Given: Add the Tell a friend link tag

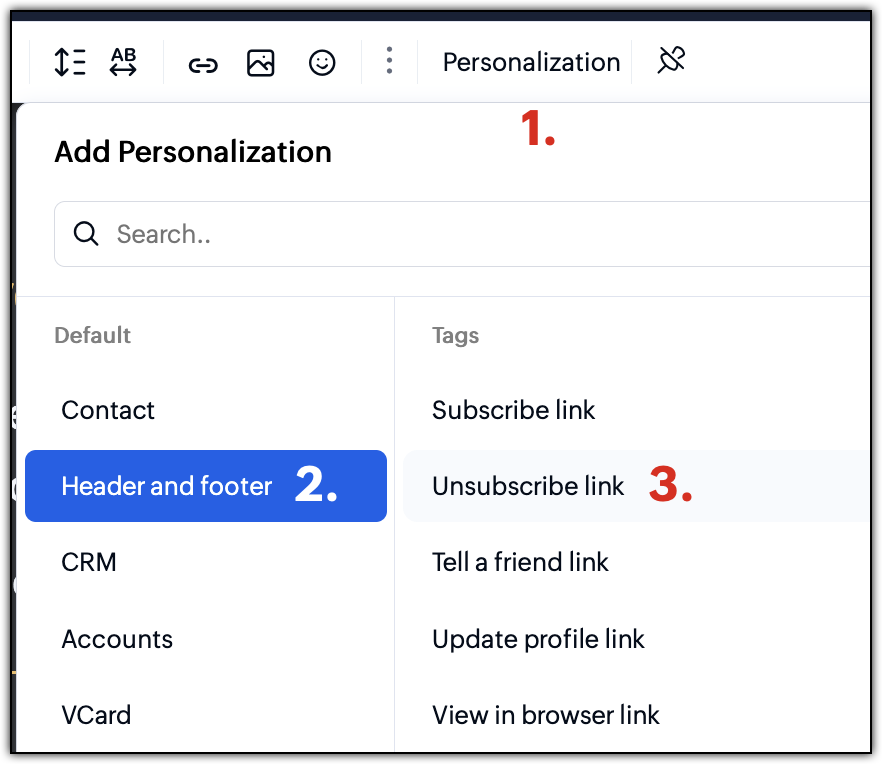Looking at the screenshot, I should (637, 562).
